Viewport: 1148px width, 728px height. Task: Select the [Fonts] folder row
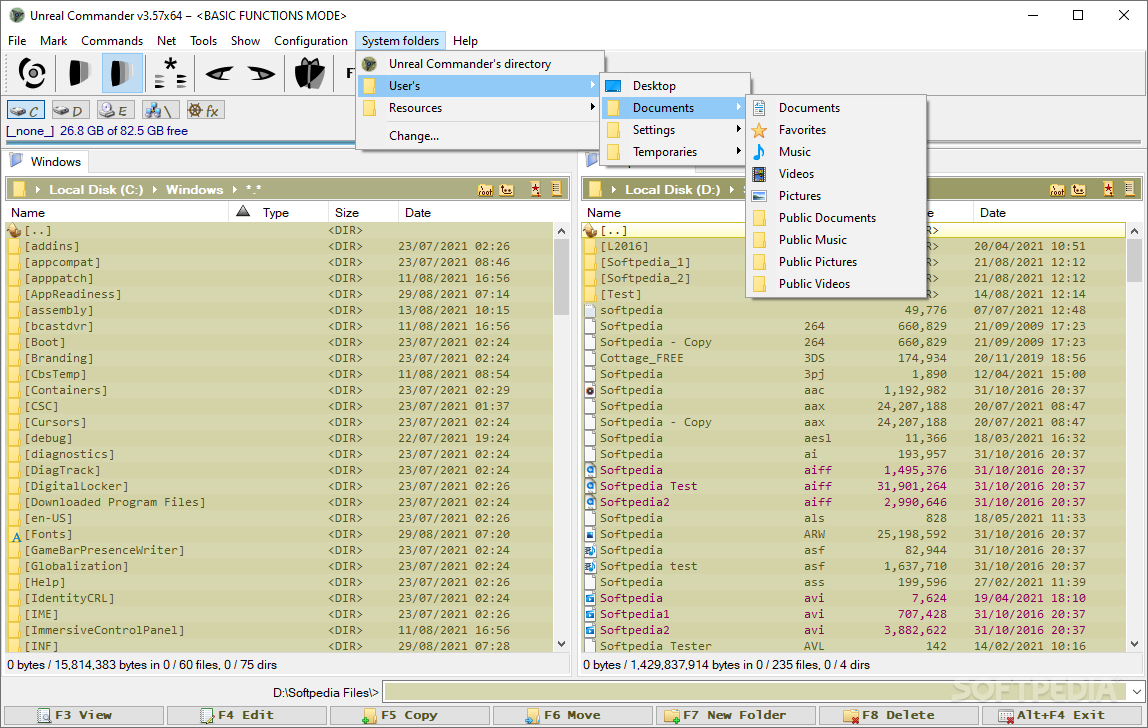tap(280, 534)
